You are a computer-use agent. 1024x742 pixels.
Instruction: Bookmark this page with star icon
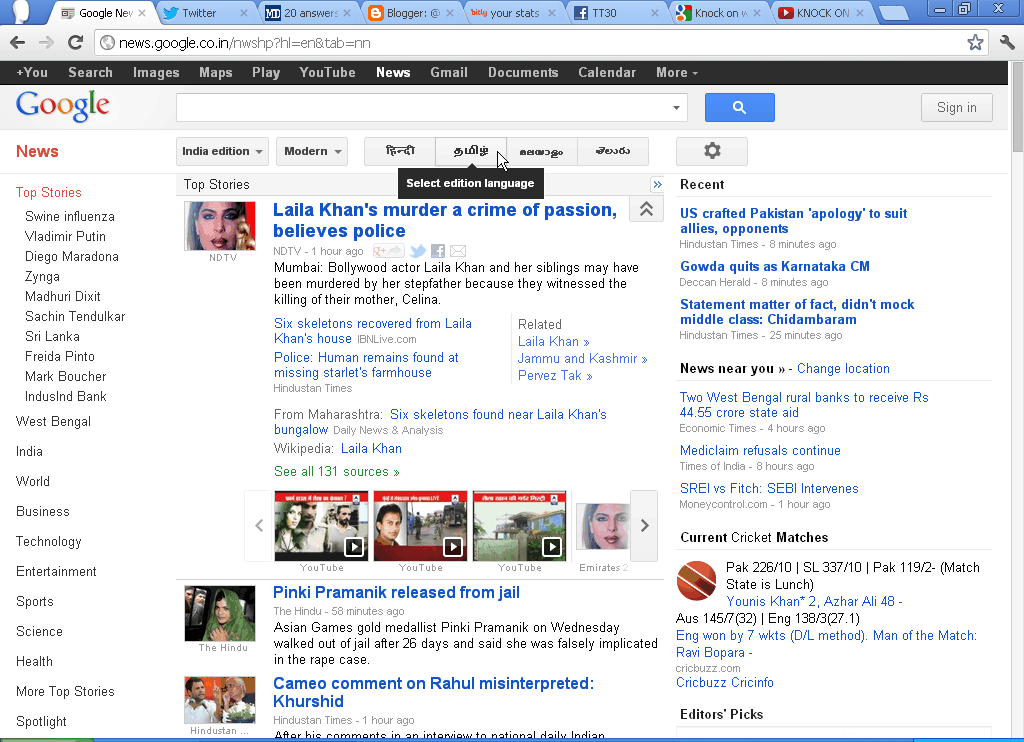pyautogui.click(x=975, y=43)
